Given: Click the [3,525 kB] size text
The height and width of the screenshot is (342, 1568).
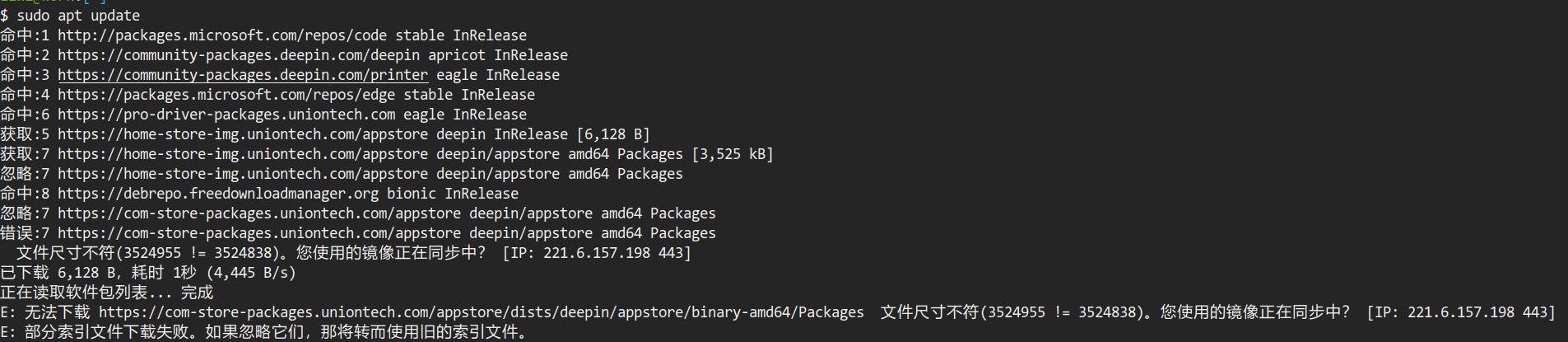Looking at the screenshot, I should tap(733, 154).
